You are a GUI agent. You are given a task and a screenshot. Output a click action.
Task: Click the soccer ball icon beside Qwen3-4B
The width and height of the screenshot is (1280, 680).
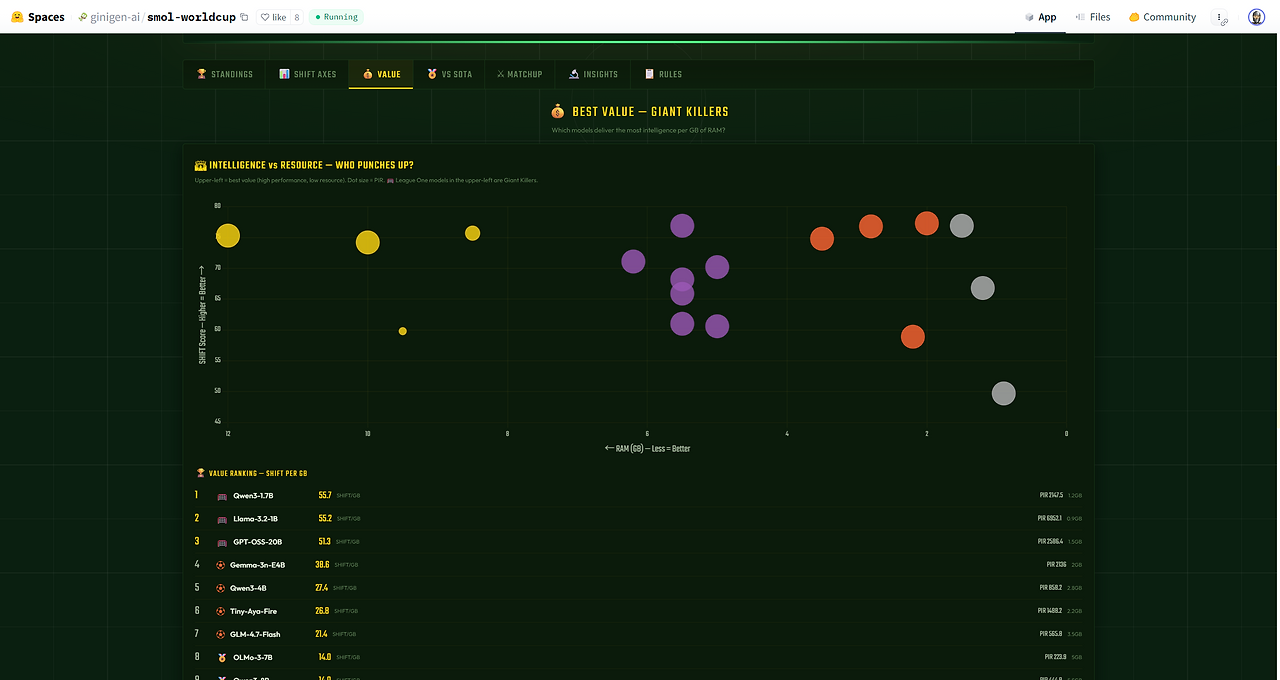(220, 588)
